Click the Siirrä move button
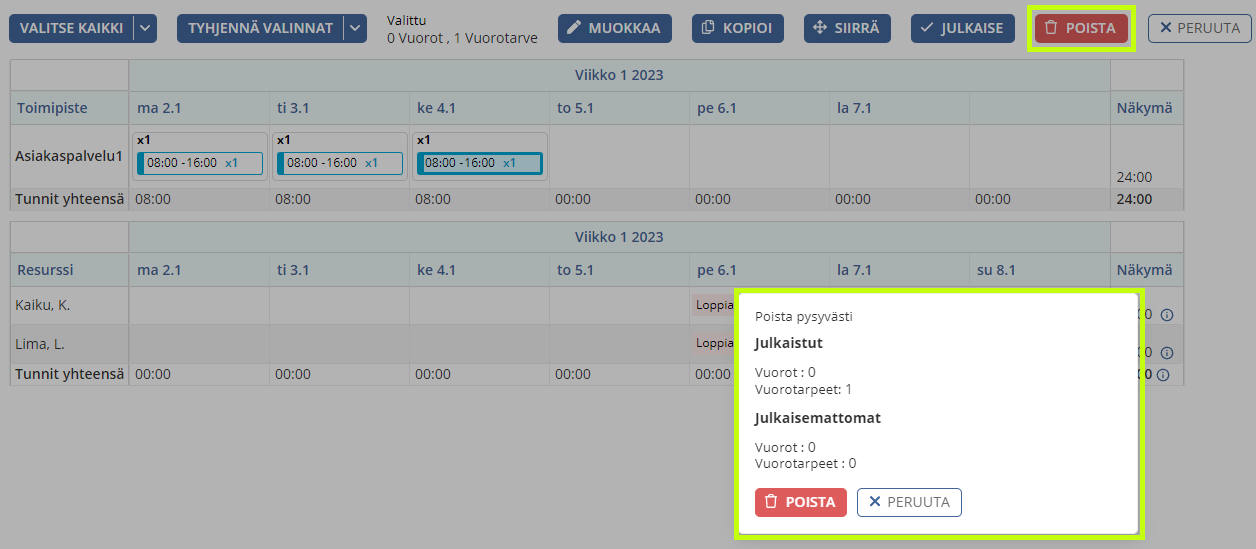This screenshot has height=549, width=1256. coord(846,28)
